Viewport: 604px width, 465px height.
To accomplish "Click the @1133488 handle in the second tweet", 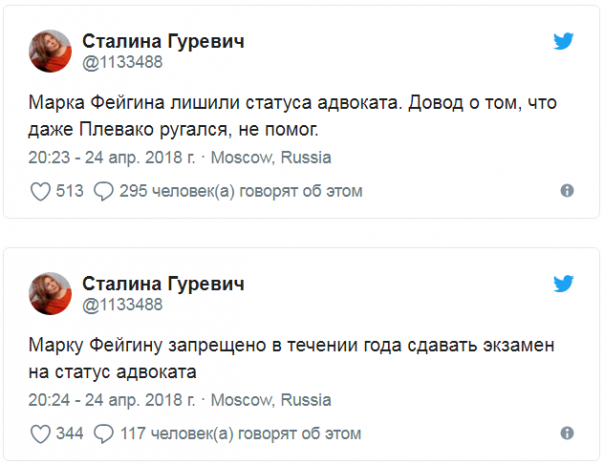I will (x=122, y=304).
